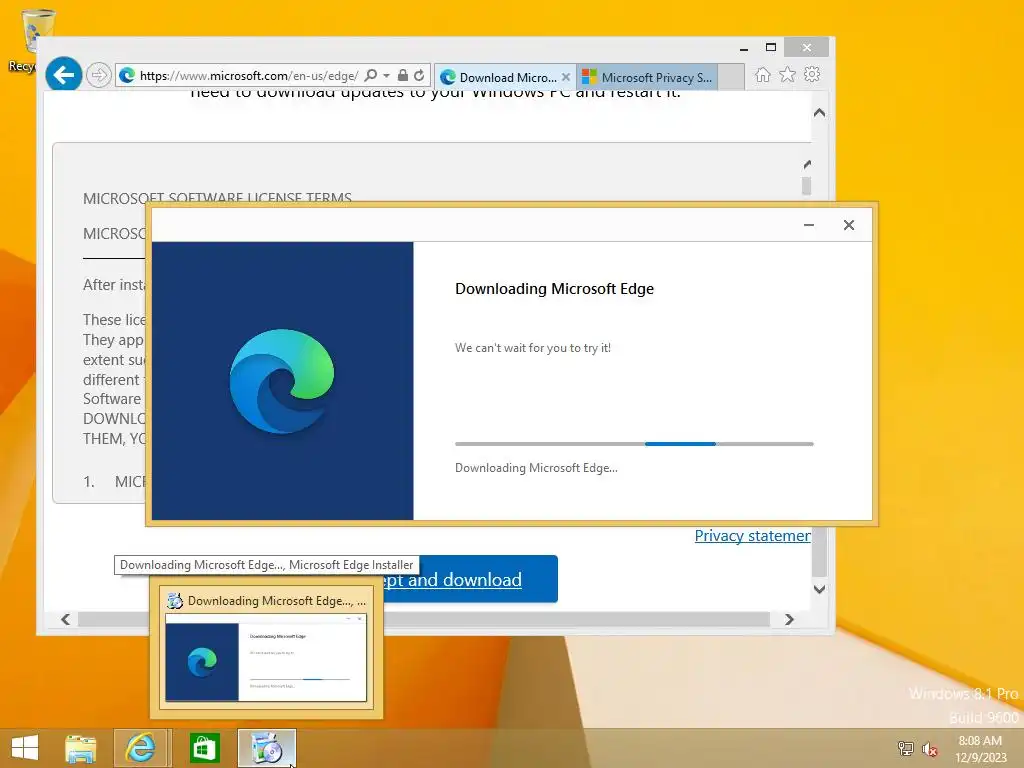Switch to the Microsoft Privacy Statement tab
Screen dimensions: 1024x768
pos(648,77)
